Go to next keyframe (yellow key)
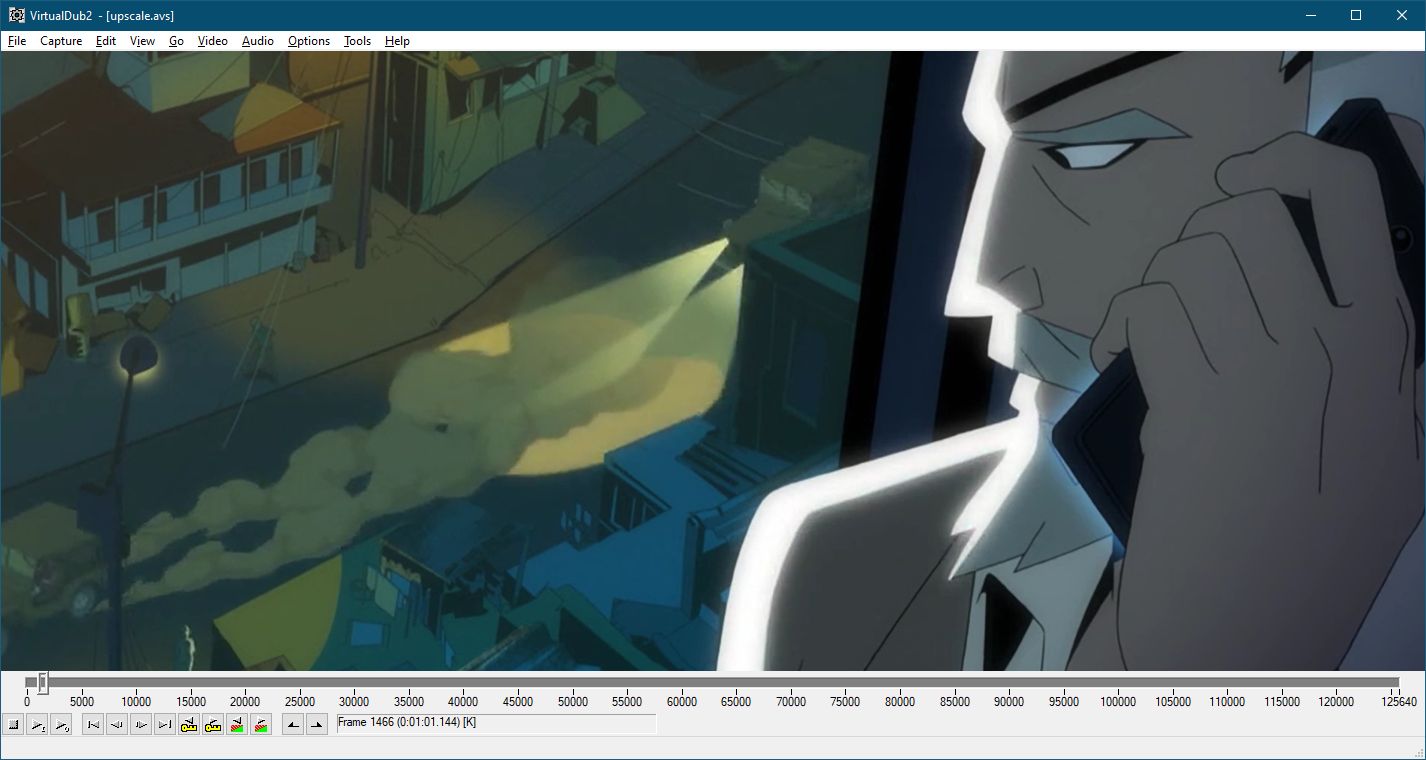The image size is (1426, 760). (x=213, y=725)
